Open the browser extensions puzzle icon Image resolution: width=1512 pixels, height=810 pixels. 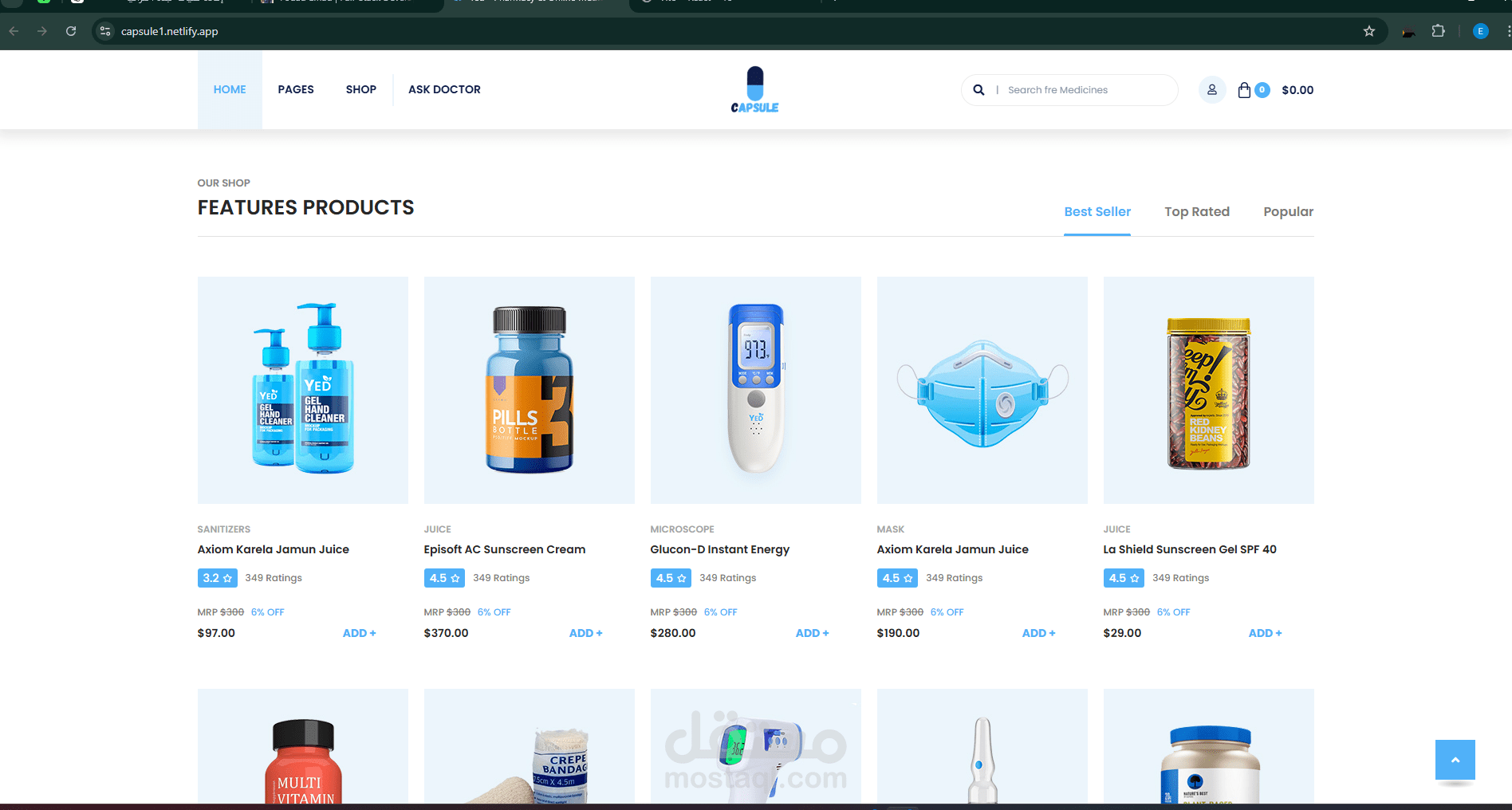tap(1438, 31)
